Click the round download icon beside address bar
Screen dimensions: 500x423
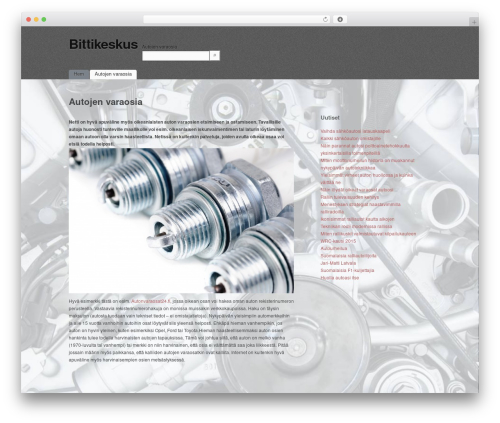340,19
